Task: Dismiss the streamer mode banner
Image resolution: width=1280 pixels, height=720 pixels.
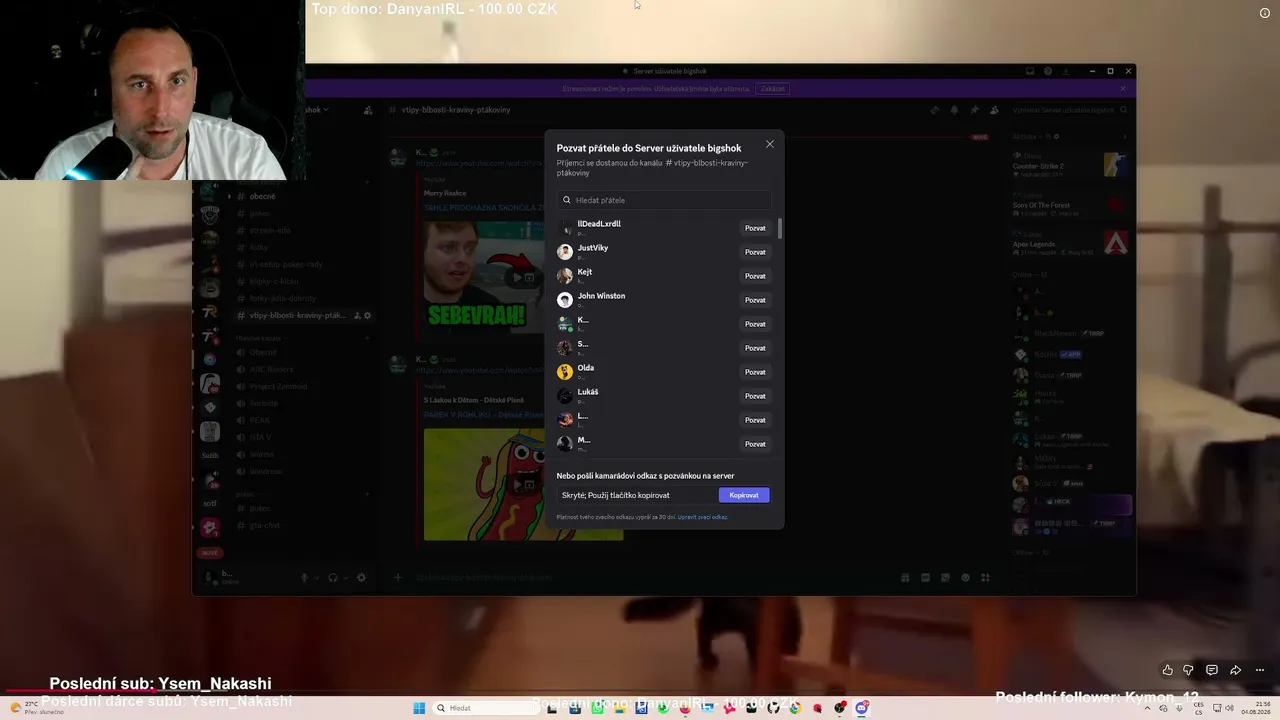Action: 1122,88
